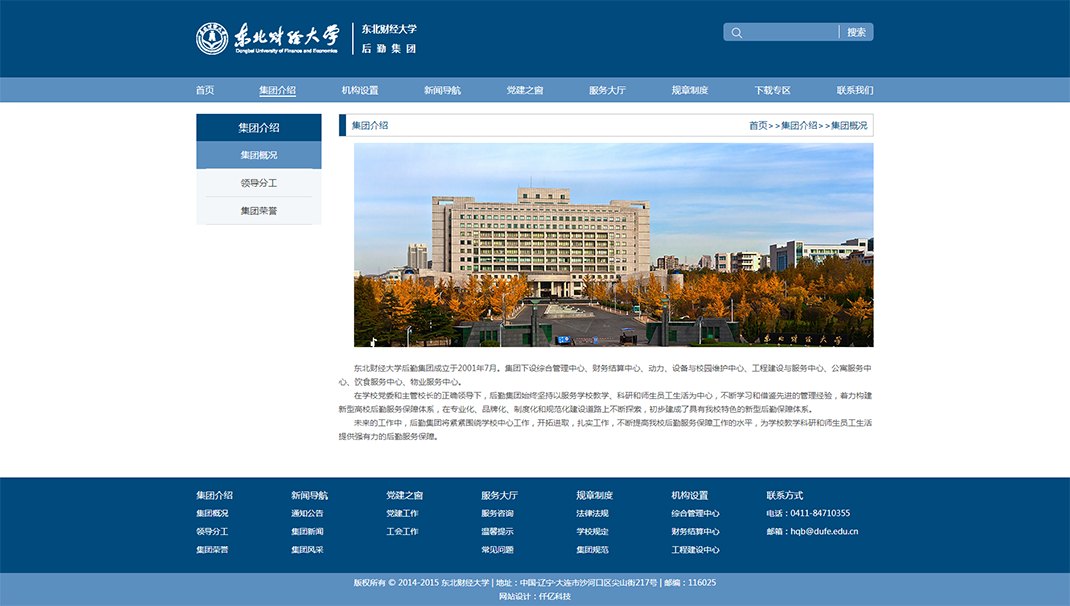Screen dimensions: 1070x606
Task: Select 新闻导航 in the navigation bar
Action: [442, 90]
